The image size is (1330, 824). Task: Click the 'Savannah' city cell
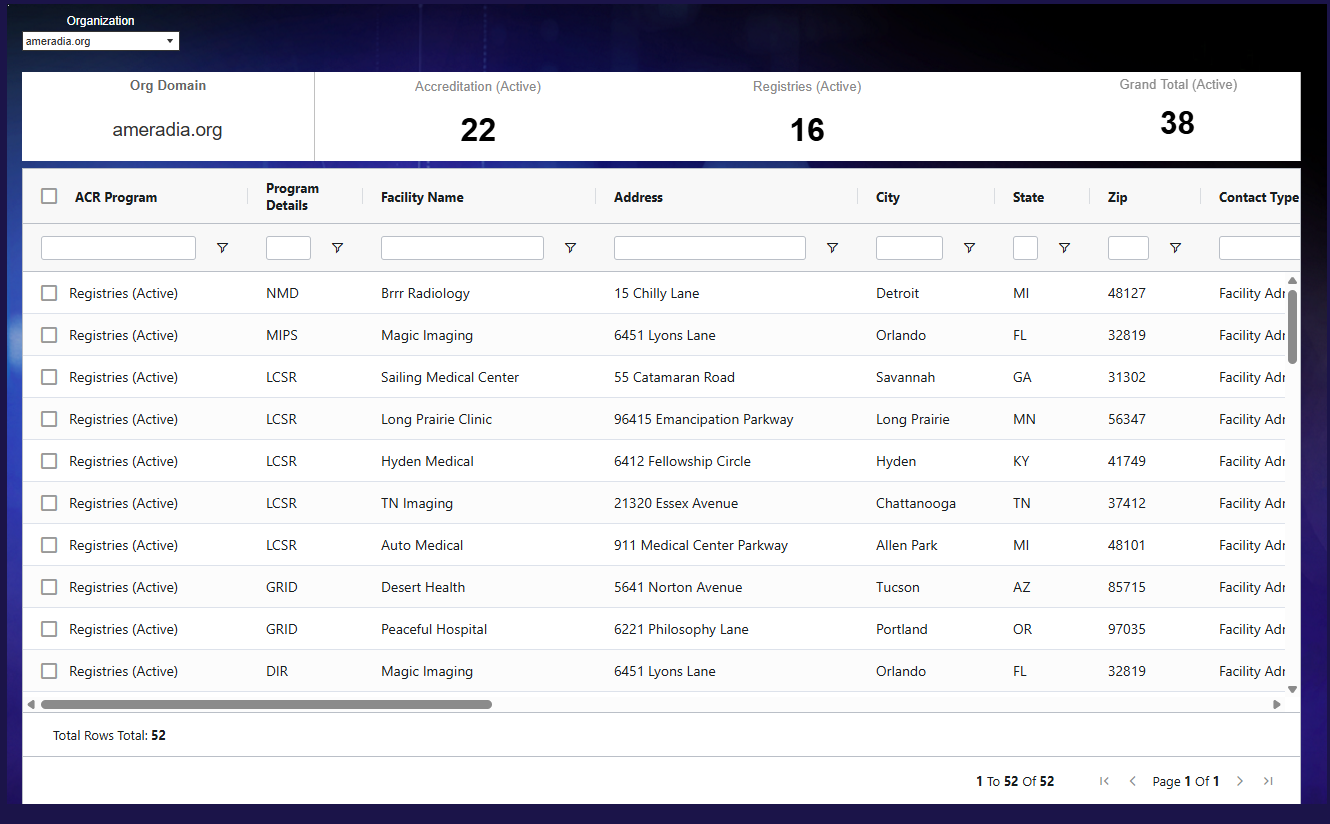[905, 377]
